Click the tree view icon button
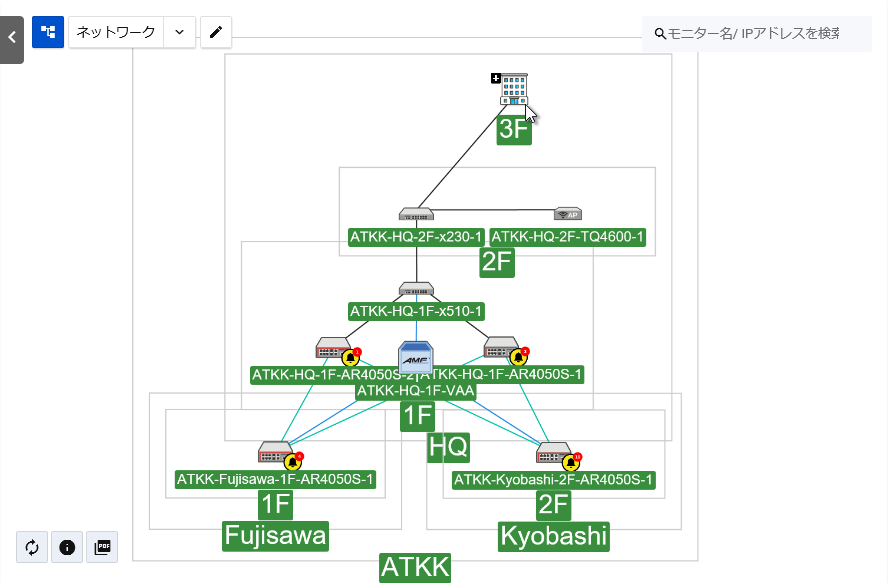This screenshot has width=888, height=583. [48, 32]
